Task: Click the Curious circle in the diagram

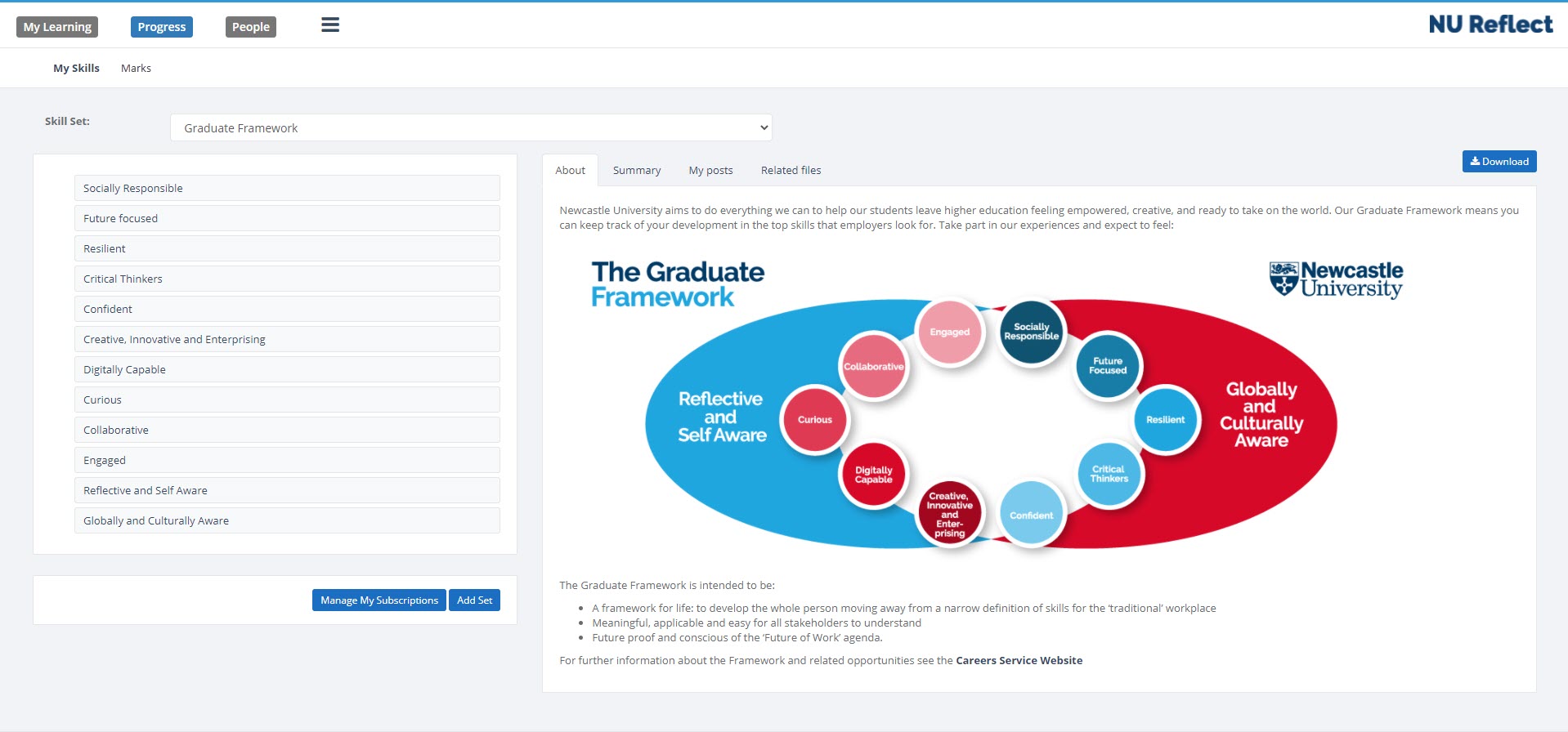Action: tap(815, 420)
